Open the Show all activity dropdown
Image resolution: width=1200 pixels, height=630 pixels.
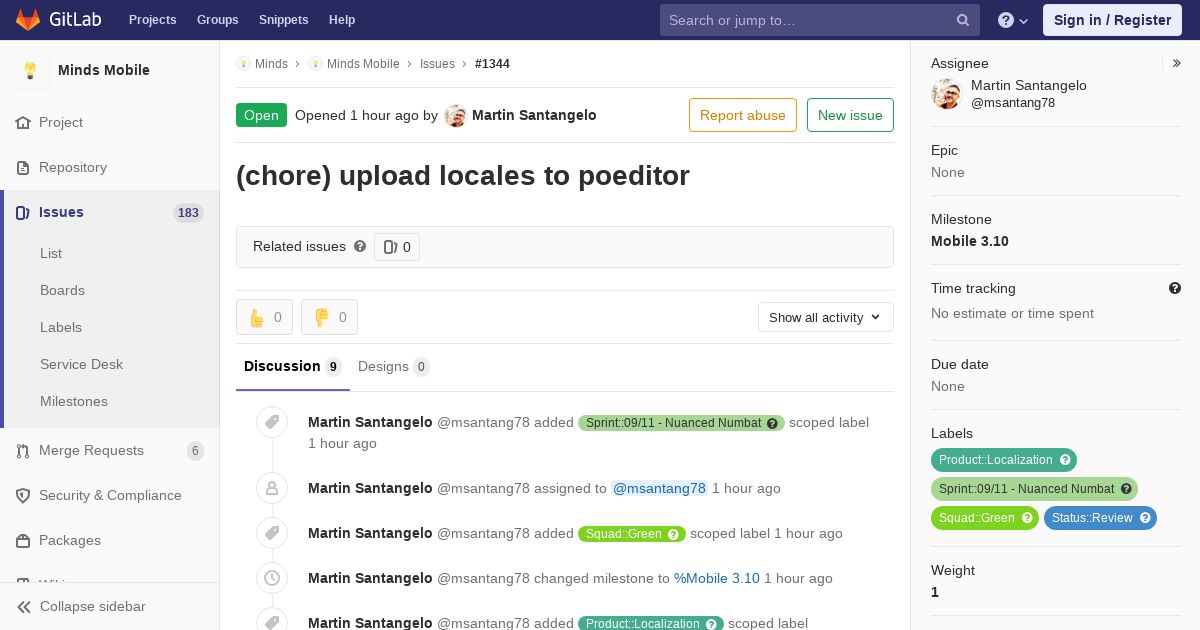point(826,317)
